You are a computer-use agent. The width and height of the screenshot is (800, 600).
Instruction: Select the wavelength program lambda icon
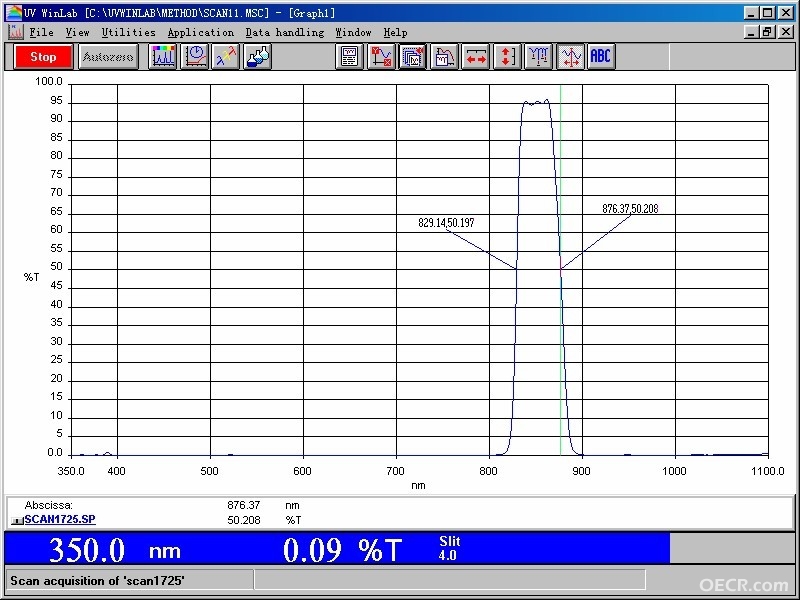pos(226,56)
